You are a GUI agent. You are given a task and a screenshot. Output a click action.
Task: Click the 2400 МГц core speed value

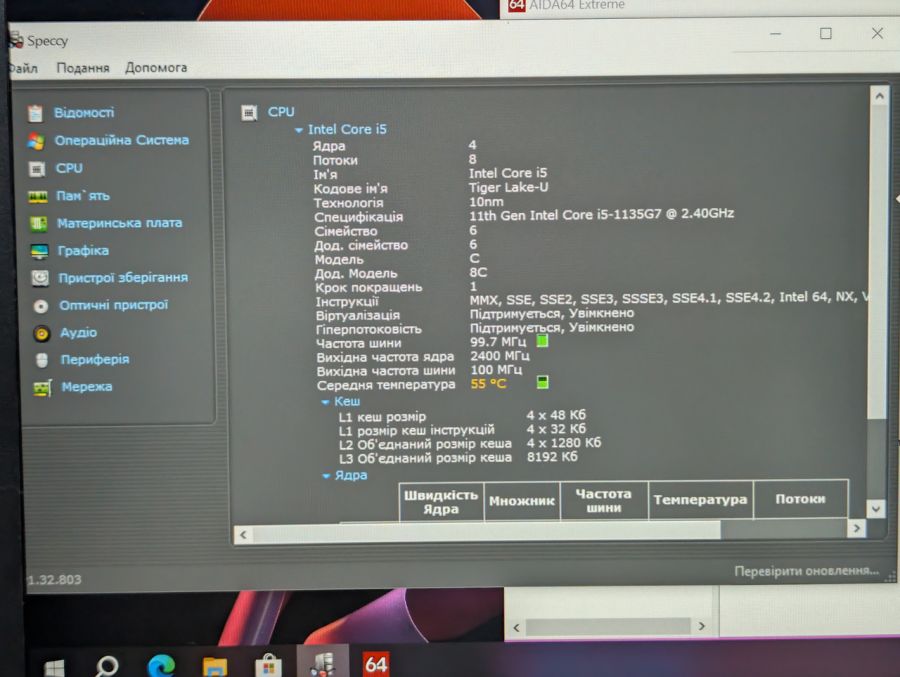(500, 356)
